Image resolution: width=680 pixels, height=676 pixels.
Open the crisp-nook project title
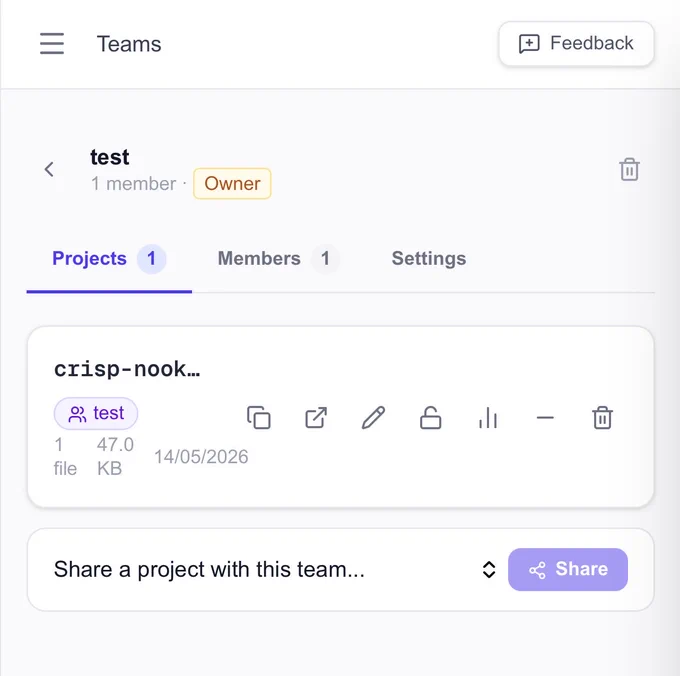tap(127, 369)
